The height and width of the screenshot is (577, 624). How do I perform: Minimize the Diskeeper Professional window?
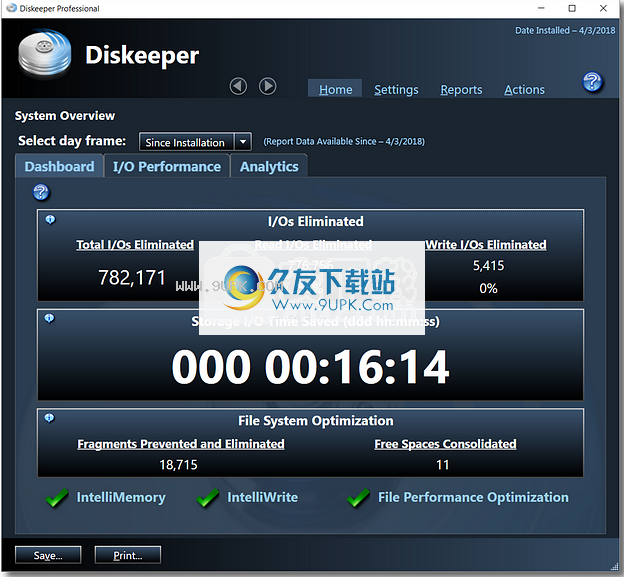pyautogui.click(x=541, y=8)
